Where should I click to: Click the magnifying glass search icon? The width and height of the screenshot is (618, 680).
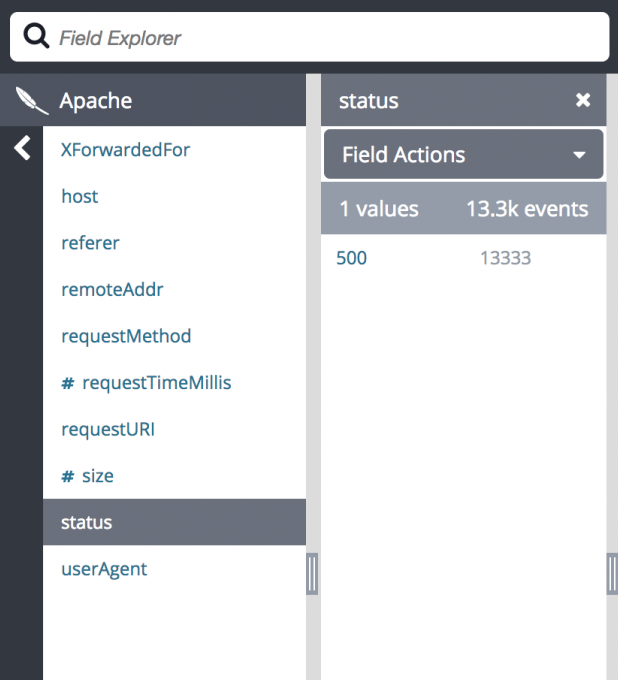pyautogui.click(x=37, y=37)
